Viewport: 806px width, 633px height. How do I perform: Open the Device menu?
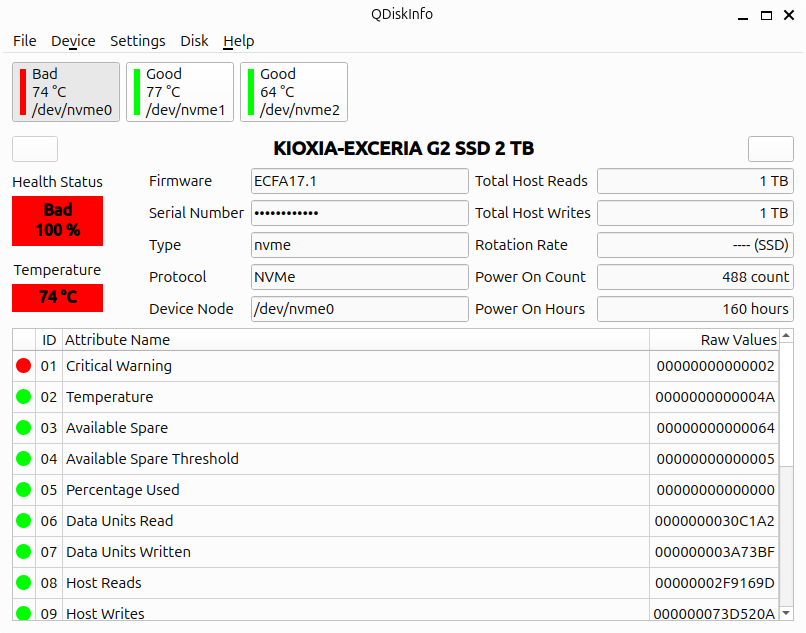pos(73,41)
